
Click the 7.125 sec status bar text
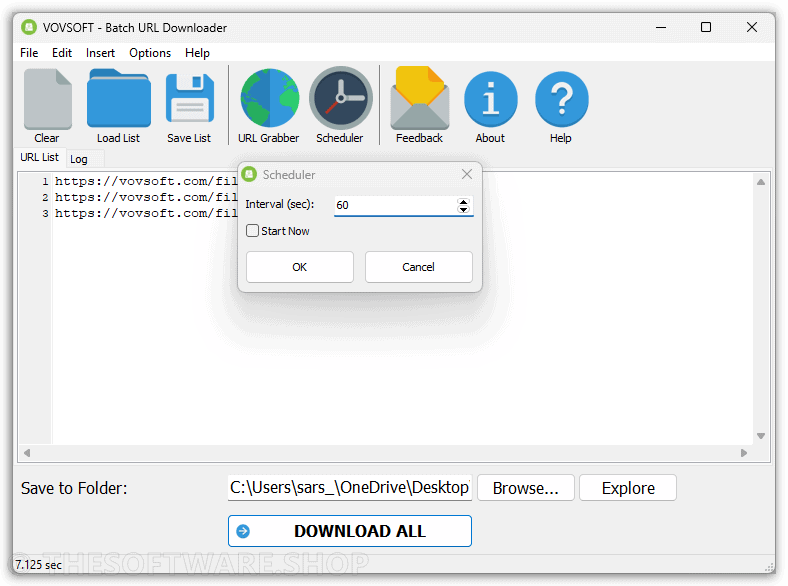coord(38,564)
